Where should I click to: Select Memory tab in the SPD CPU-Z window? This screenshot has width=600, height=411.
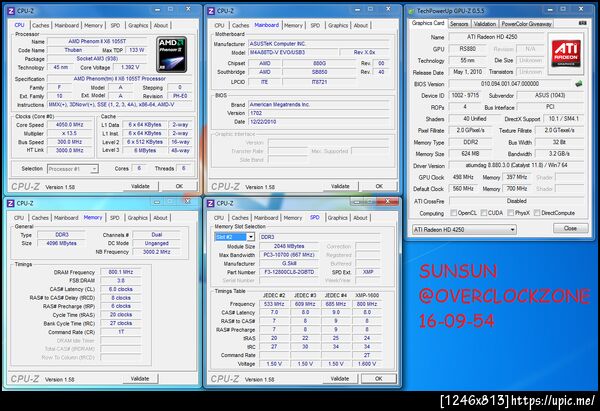pyautogui.click(x=293, y=218)
